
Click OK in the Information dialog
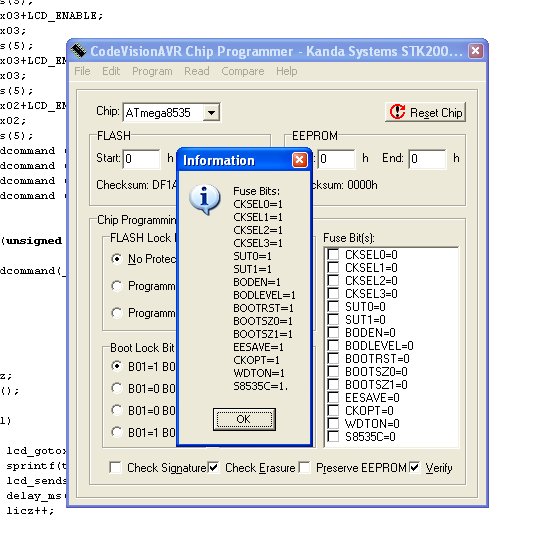coord(244,419)
